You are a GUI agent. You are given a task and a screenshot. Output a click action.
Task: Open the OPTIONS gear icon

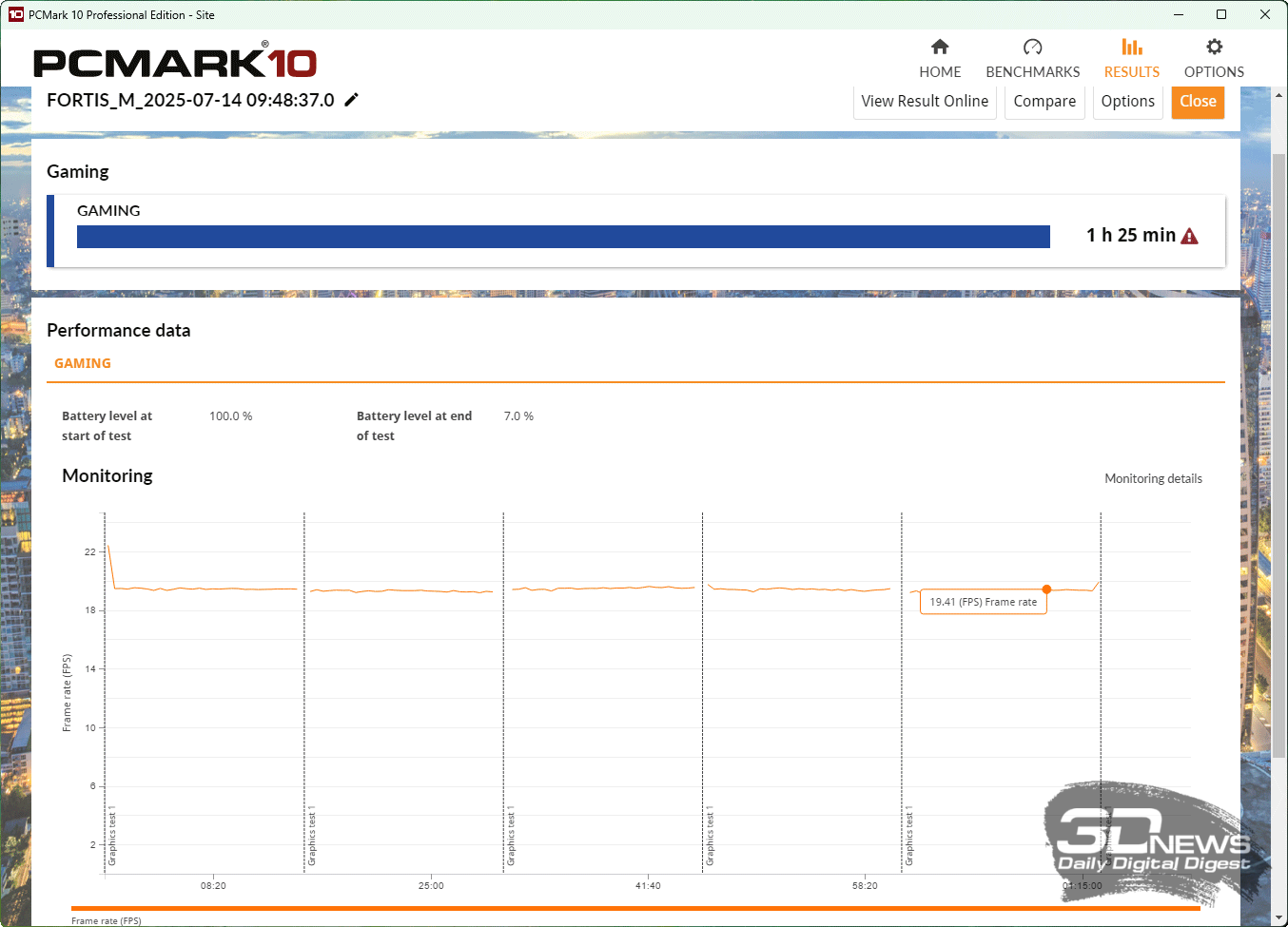click(x=1214, y=47)
